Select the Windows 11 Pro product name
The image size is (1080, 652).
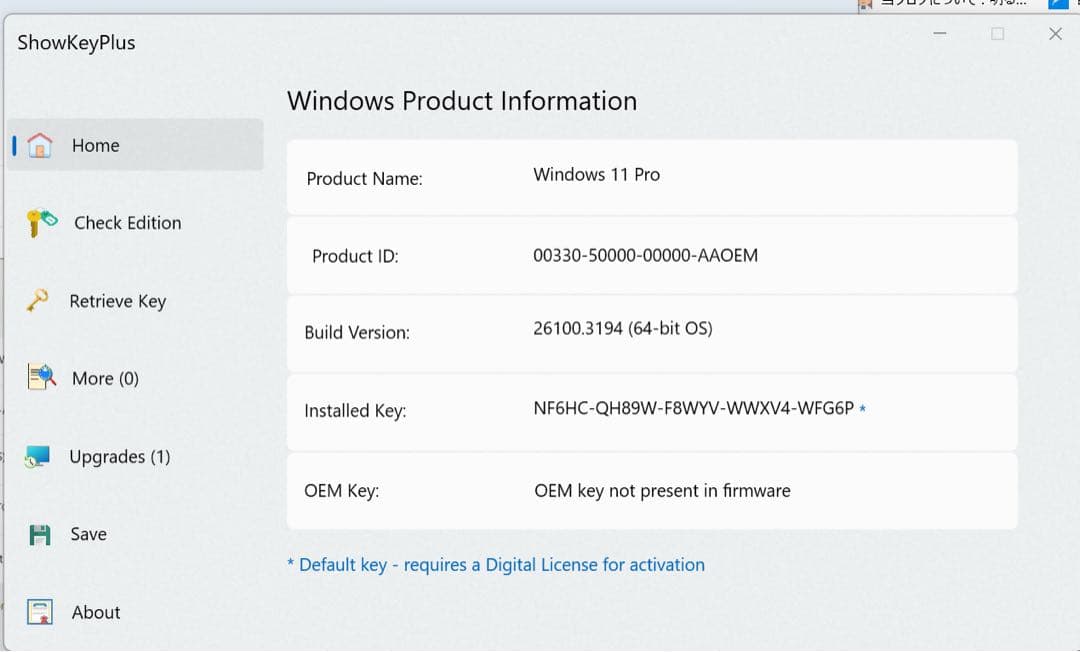(596, 173)
